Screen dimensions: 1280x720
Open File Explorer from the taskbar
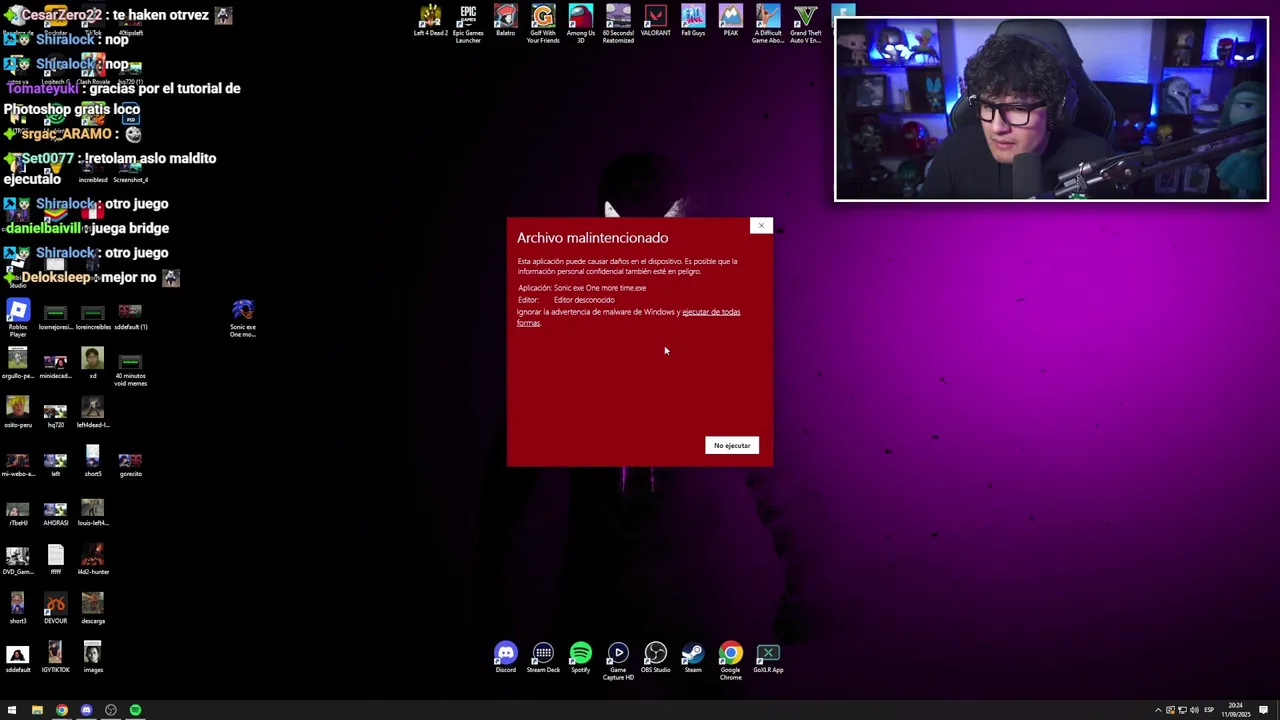click(x=37, y=710)
